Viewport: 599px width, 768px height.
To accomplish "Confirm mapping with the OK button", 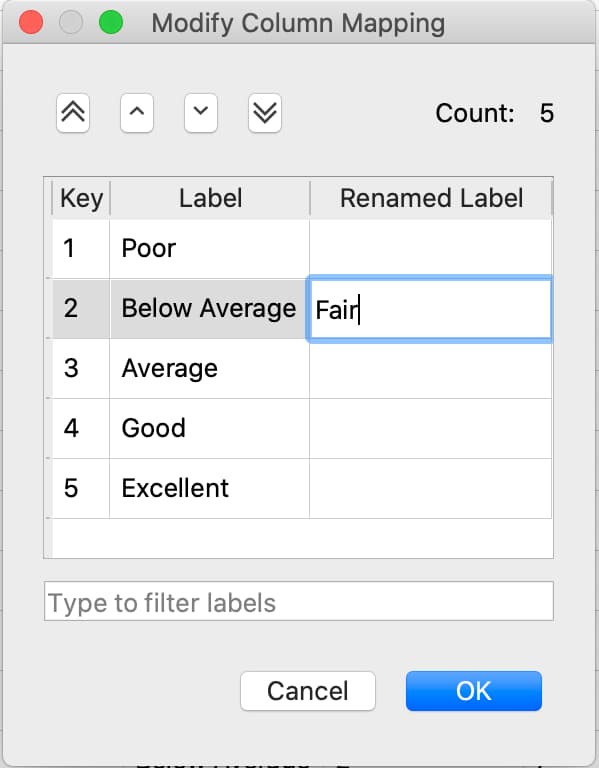I will click(x=474, y=691).
